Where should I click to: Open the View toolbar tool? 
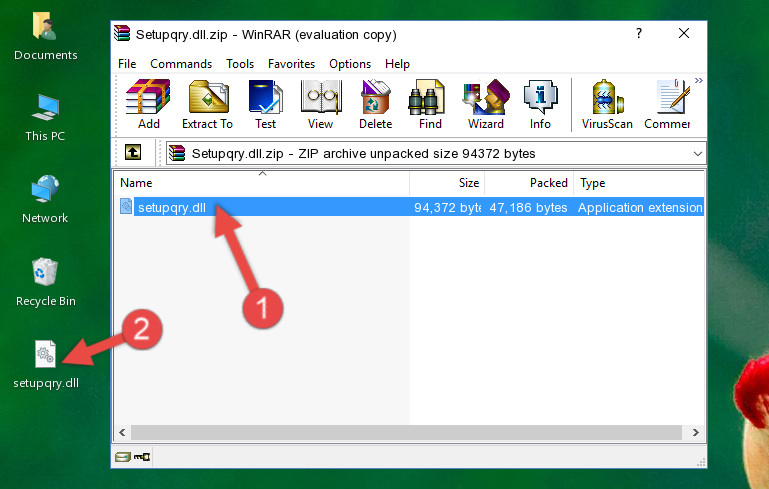[321, 104]
